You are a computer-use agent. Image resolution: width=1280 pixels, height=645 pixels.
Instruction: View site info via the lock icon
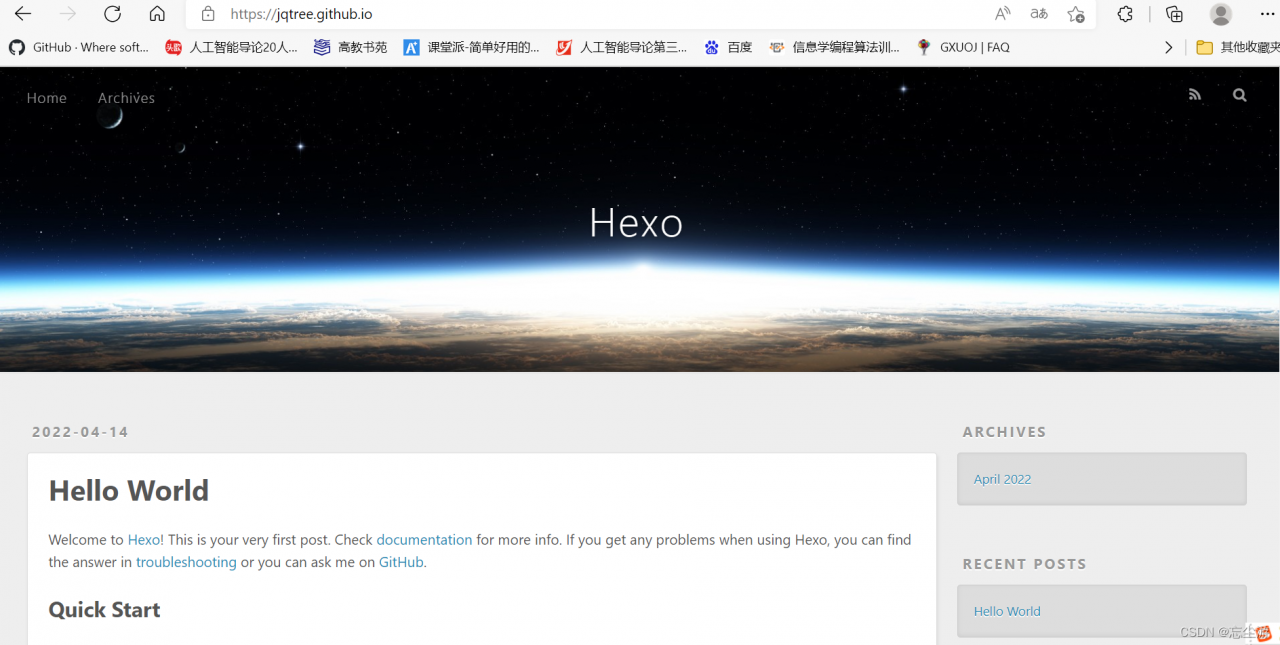[x=208, y=14]
